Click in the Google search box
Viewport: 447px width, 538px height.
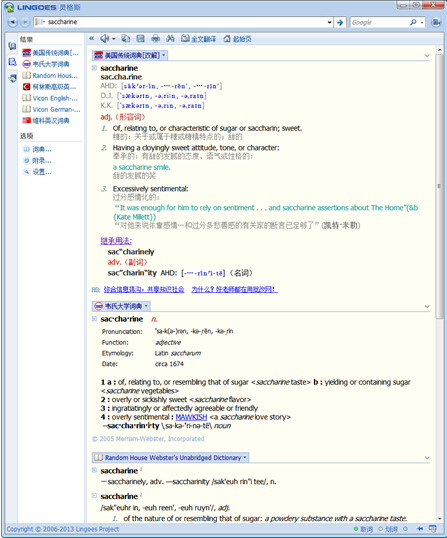coord(379,22)
